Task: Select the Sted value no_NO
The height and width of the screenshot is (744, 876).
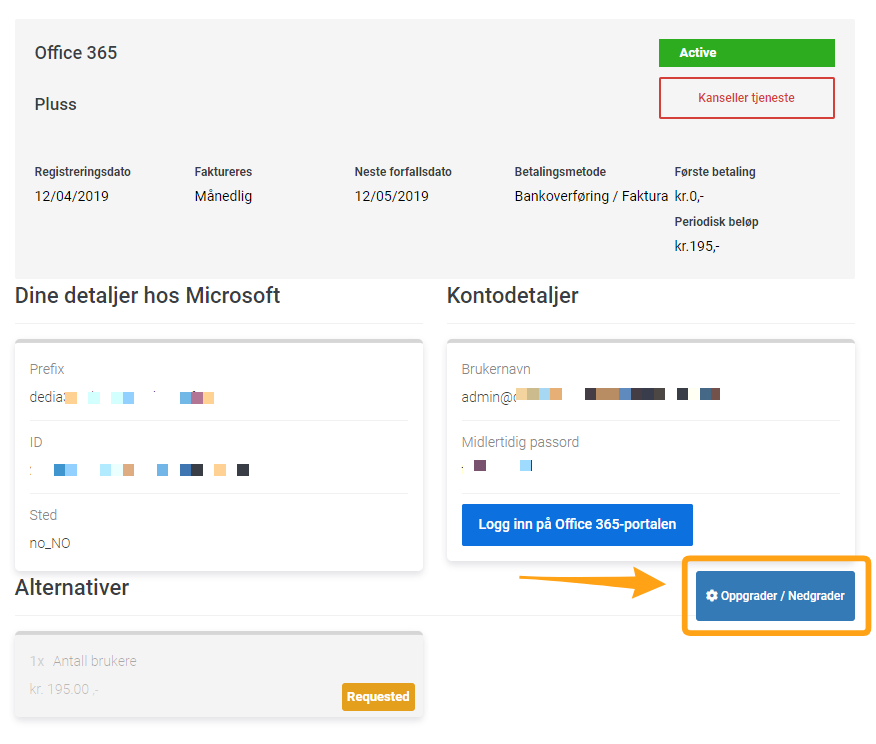Action: 50,543
